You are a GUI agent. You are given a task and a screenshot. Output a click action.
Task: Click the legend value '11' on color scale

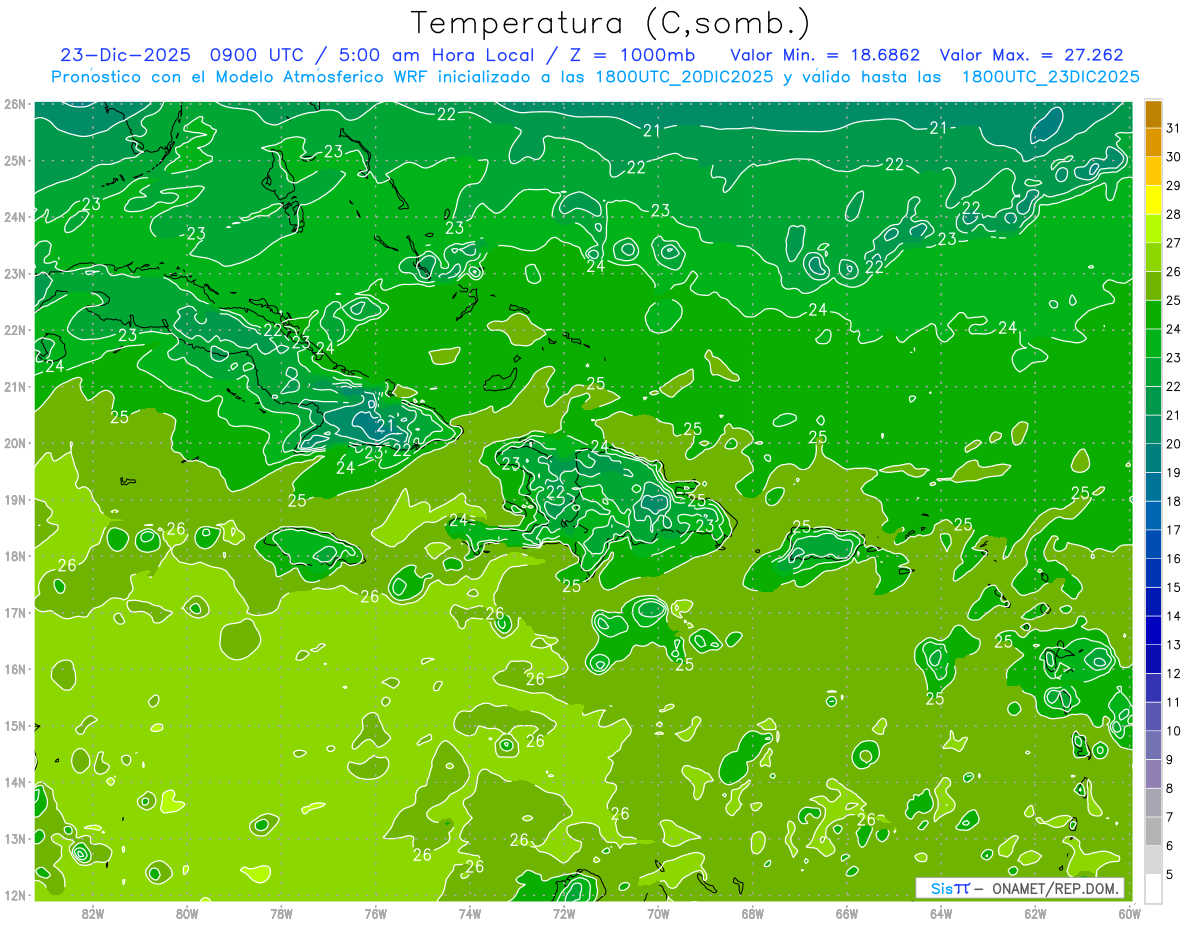pyautogui.click(x=1173, y=702)
